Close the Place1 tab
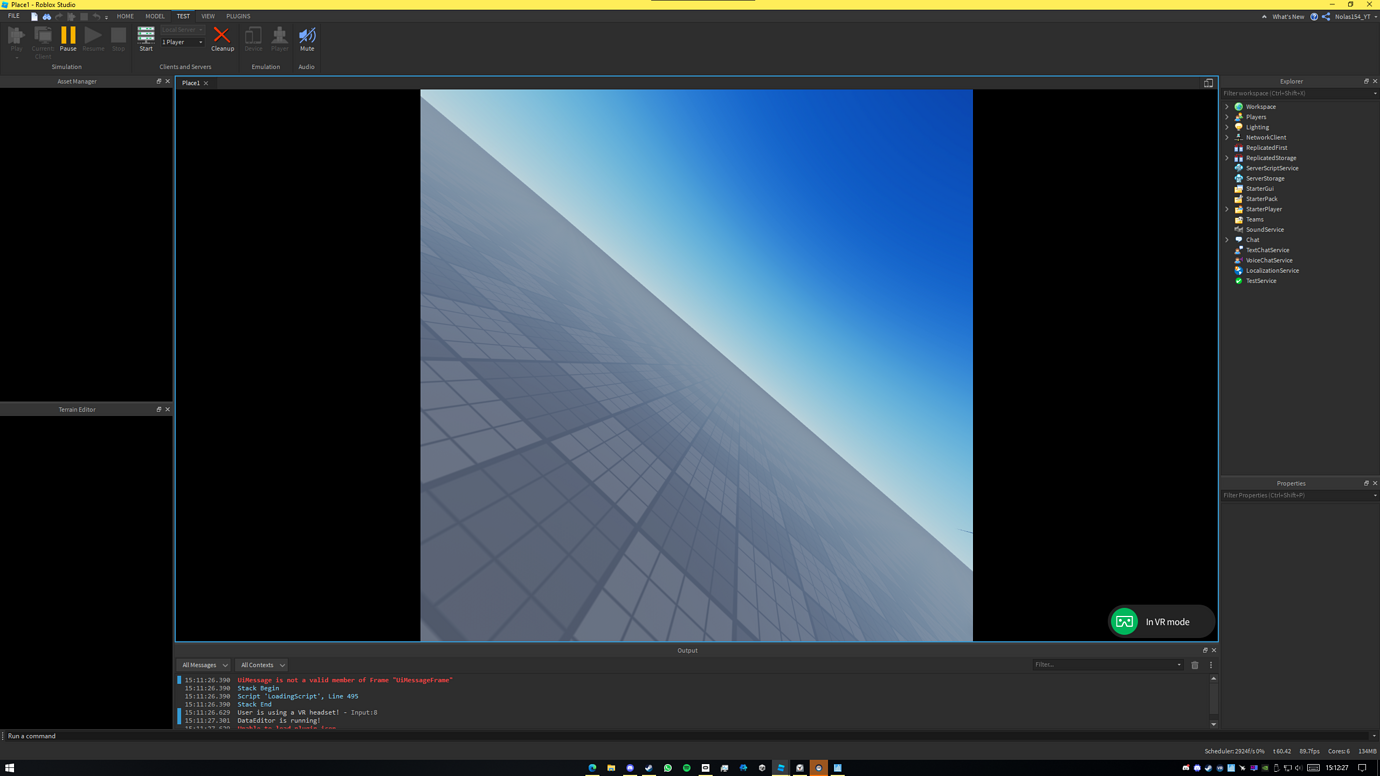Screen dimensions: 1380x776 tap(206, 83)
